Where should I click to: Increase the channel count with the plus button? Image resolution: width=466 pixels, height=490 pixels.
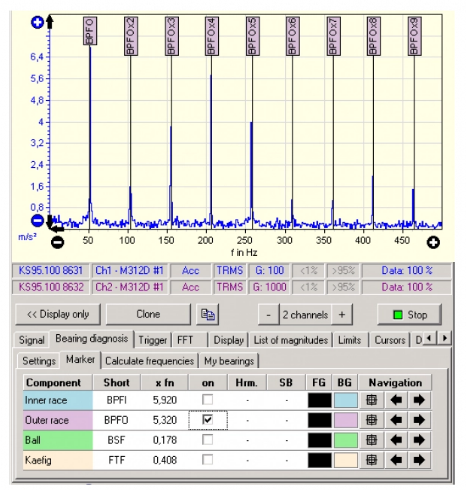point(342,314)
